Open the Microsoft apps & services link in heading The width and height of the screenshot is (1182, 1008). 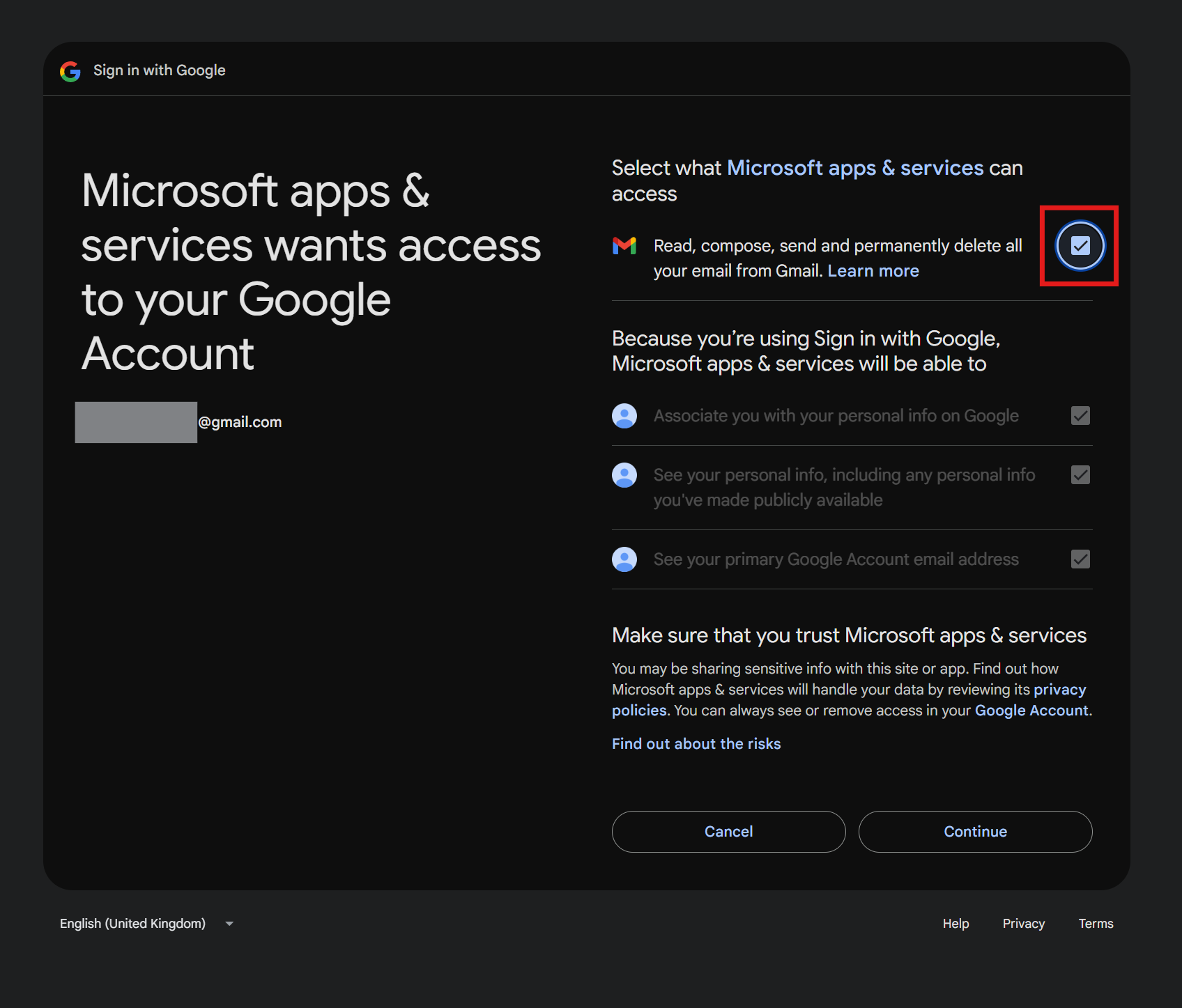click(855, 168)
